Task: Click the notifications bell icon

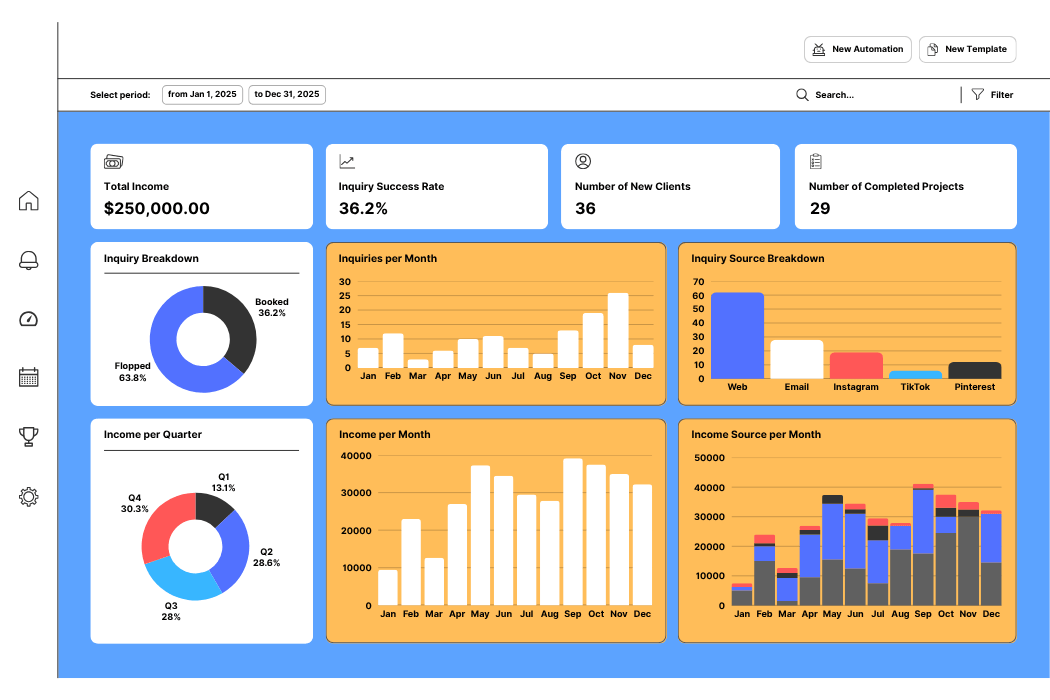Action: pos(29,260)
